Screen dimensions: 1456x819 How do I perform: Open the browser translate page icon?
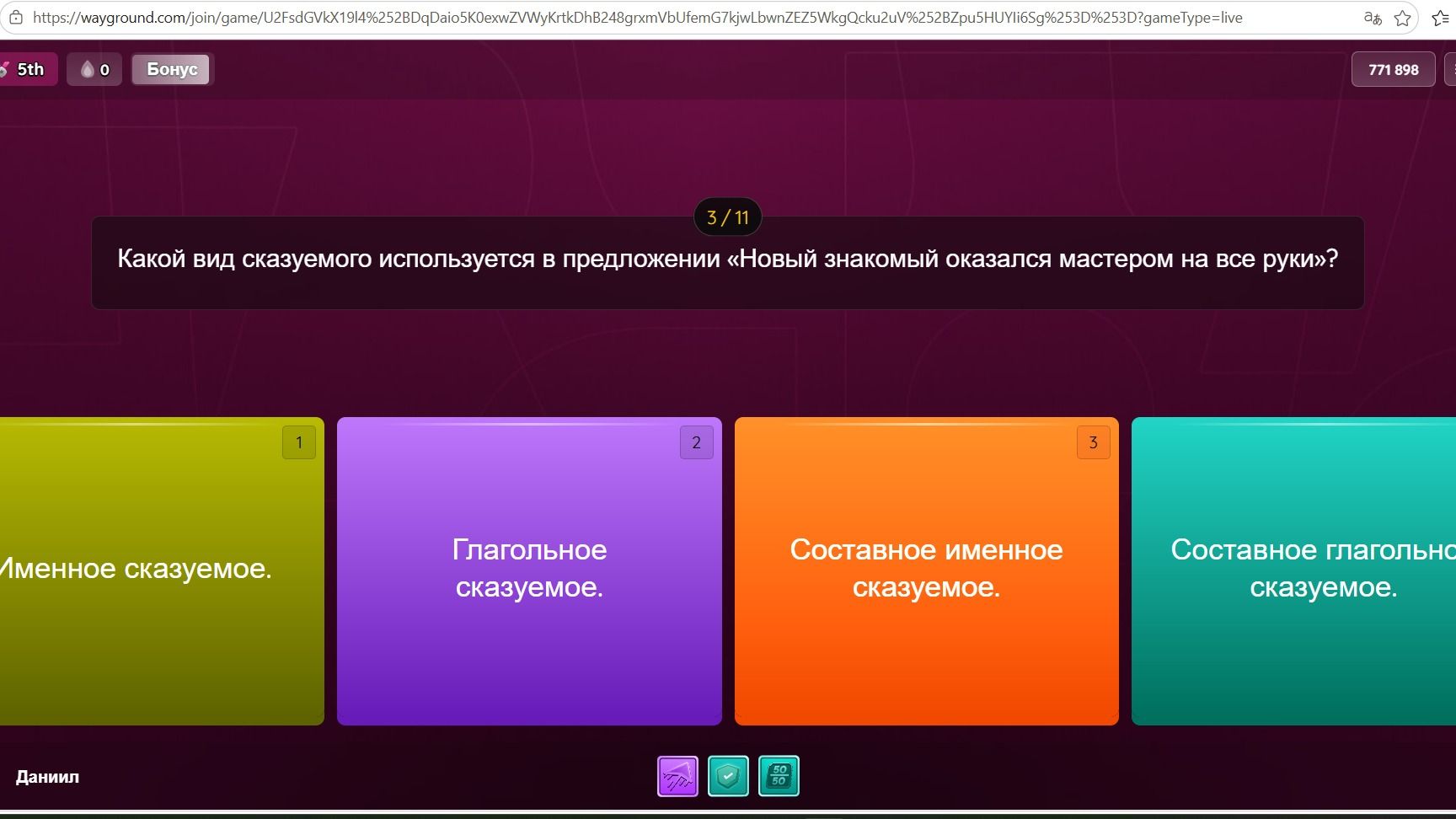[1373, 18]
